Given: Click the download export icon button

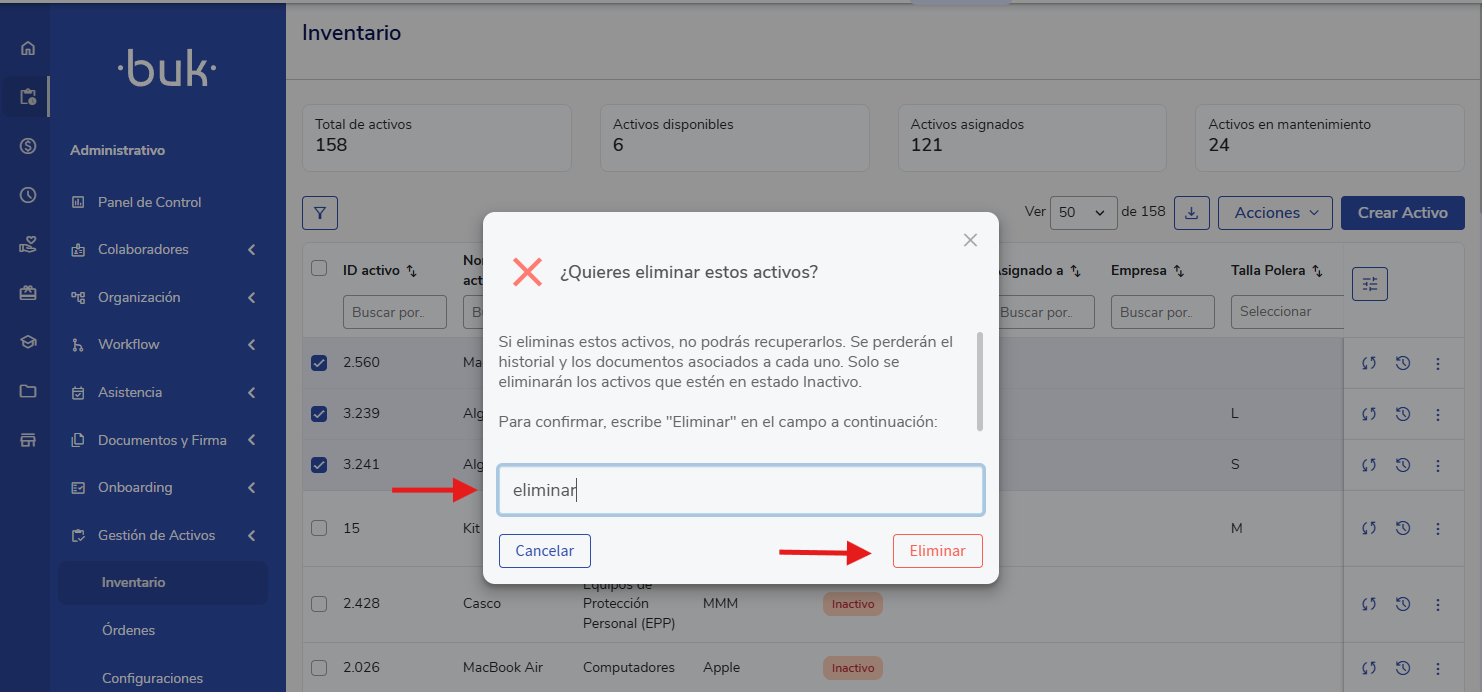Looking at the screenshot, I should tap(1191, 213).
